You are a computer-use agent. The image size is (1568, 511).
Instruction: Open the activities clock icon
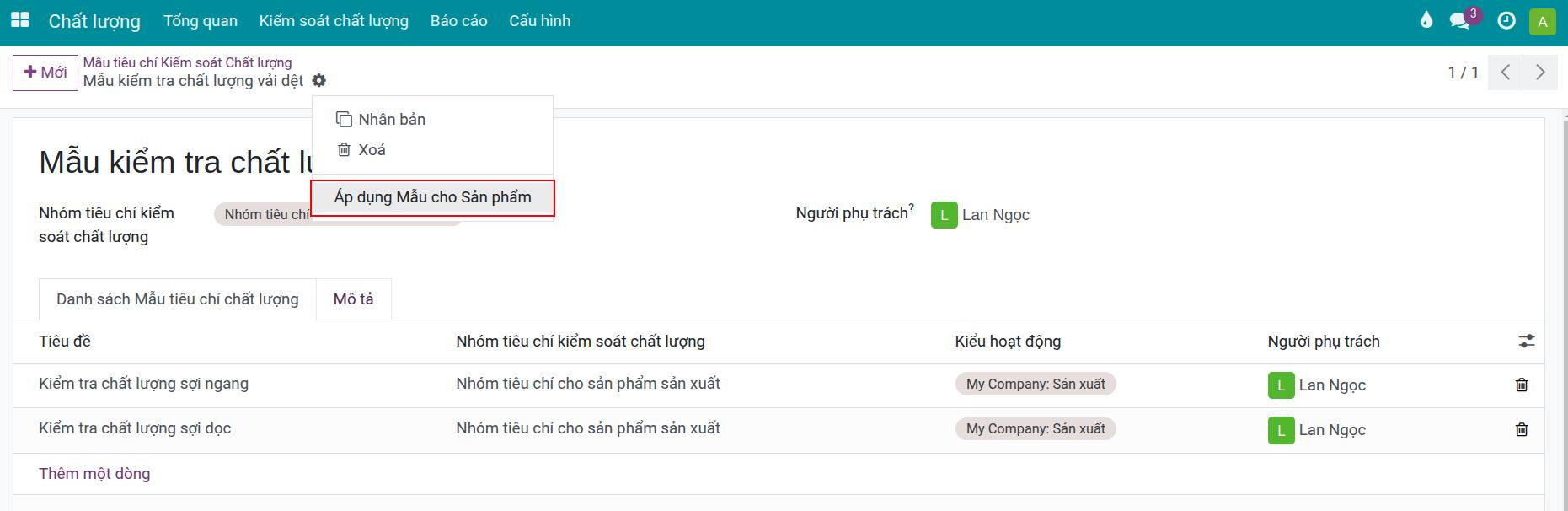click(1506, 21)
